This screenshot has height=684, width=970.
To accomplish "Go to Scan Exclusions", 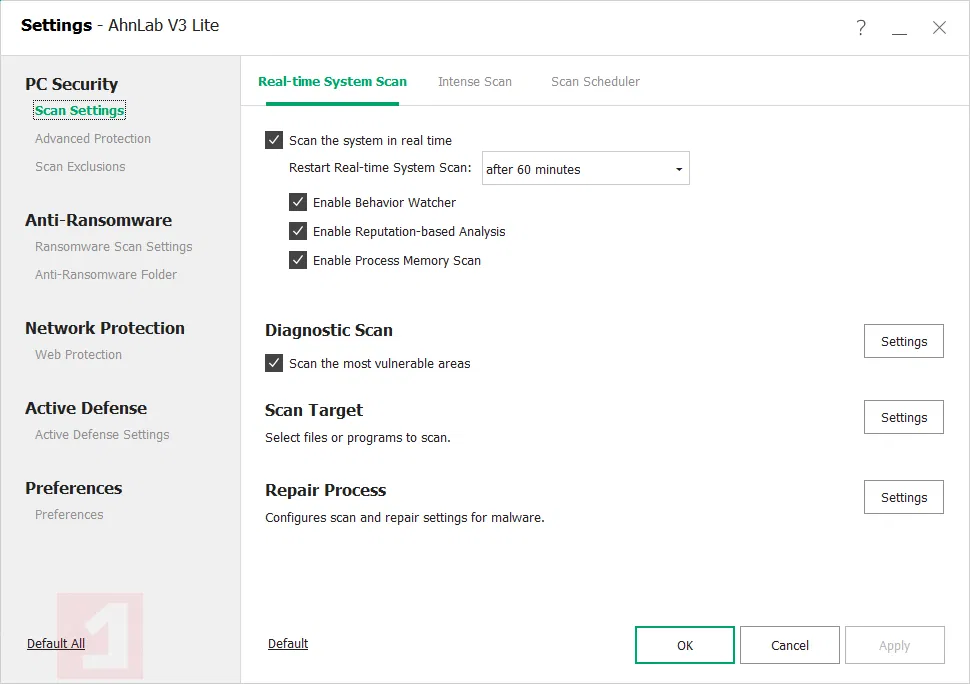I will tap(80, 166).
